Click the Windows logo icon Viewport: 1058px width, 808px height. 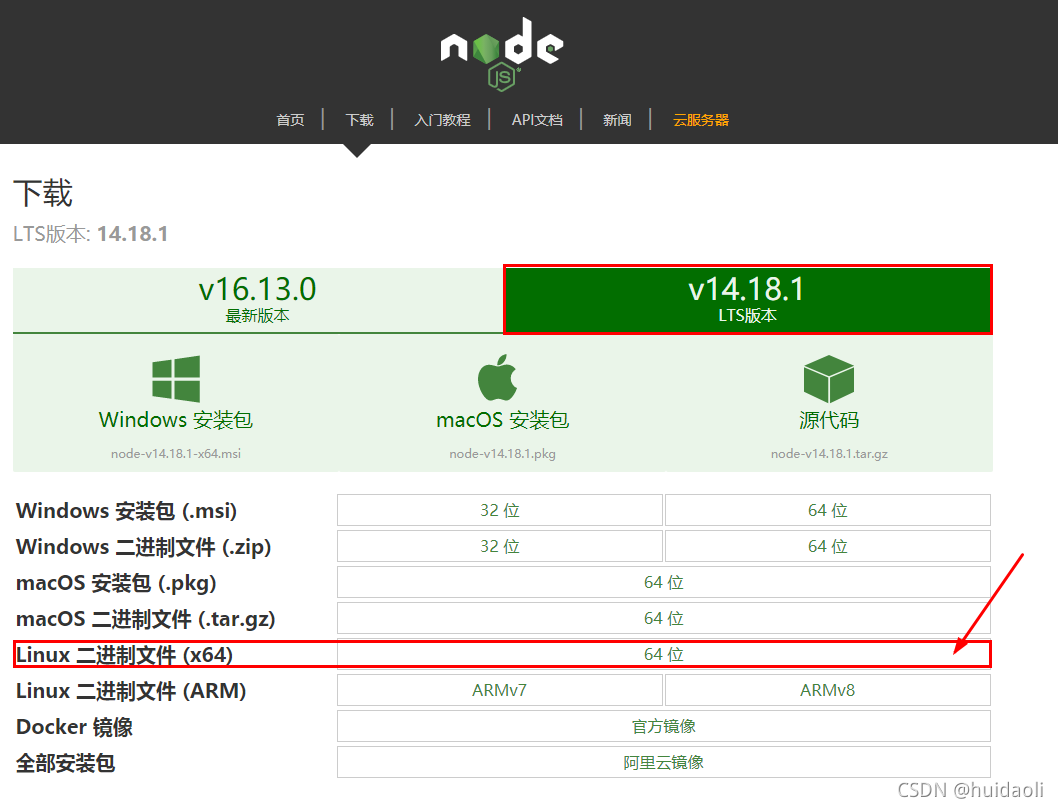[176, 379]
